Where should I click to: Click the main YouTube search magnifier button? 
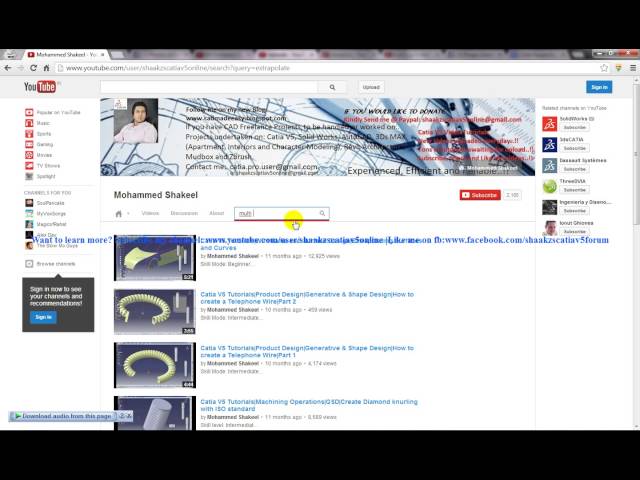(332, 87)
